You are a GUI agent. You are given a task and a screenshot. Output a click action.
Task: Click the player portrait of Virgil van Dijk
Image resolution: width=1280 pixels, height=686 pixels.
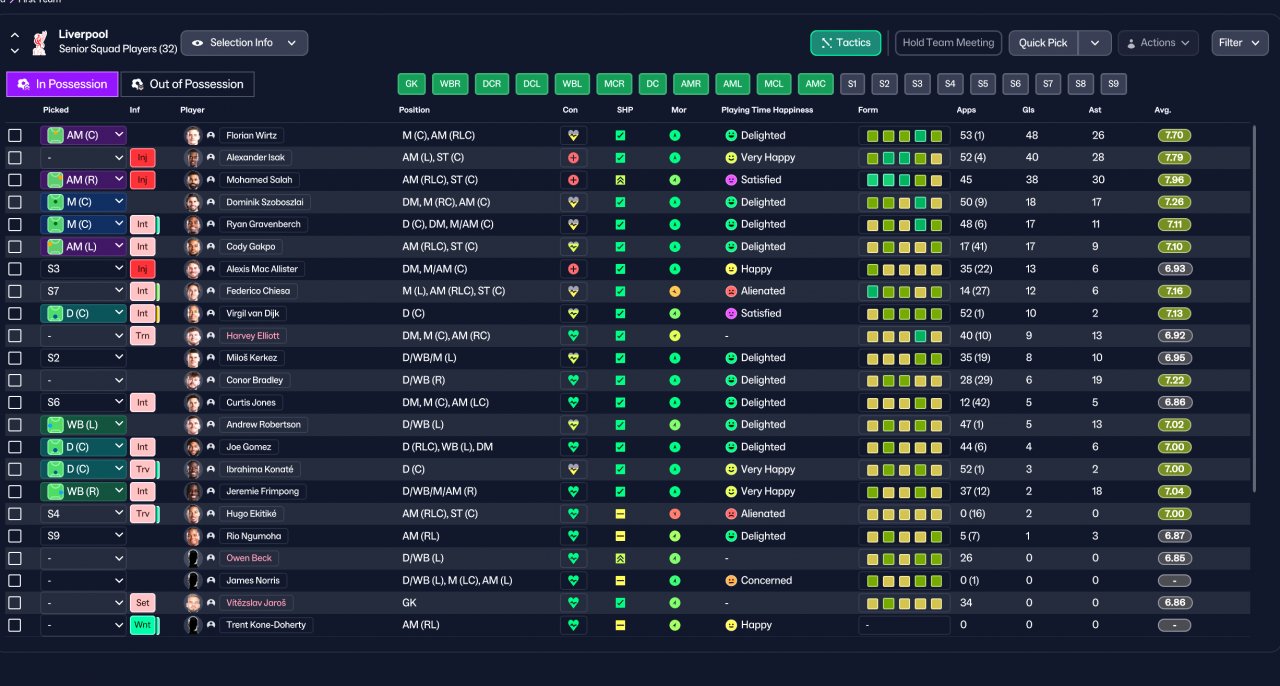coord(193,313)
